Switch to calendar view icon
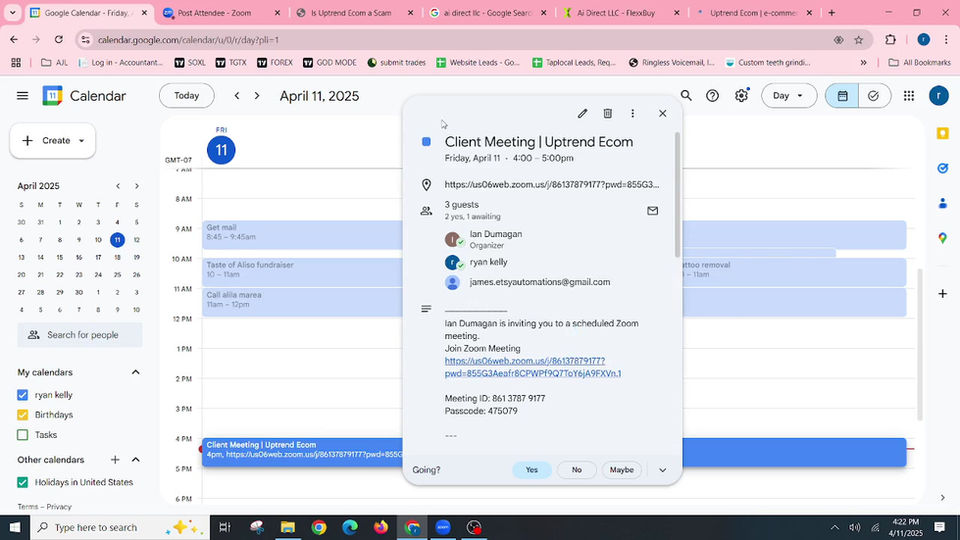 click(x=842, y=96)
